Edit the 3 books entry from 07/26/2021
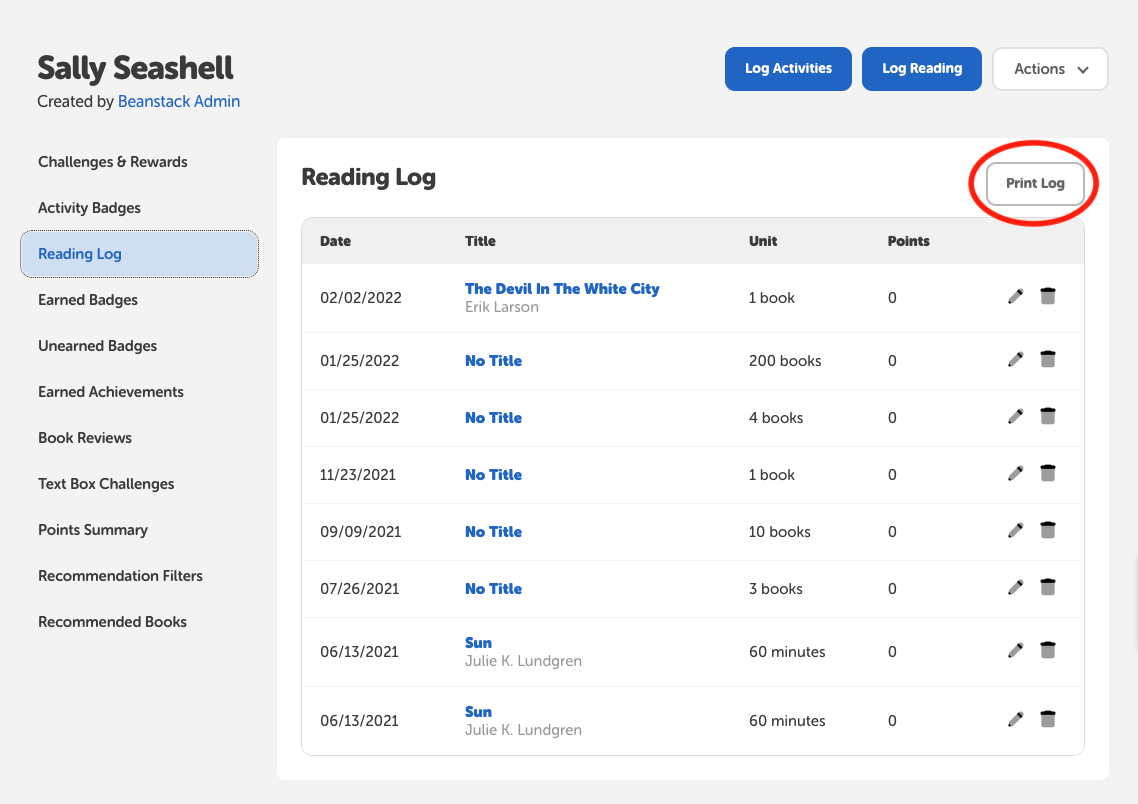 (1015, 586)
